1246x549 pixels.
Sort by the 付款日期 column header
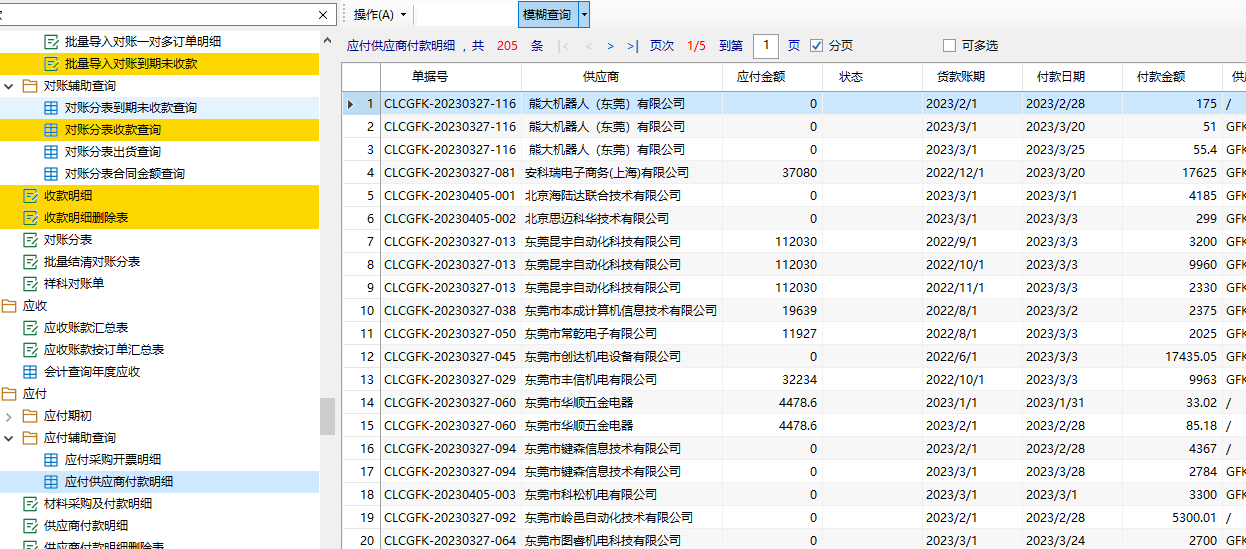click(x=1060, y=77)
